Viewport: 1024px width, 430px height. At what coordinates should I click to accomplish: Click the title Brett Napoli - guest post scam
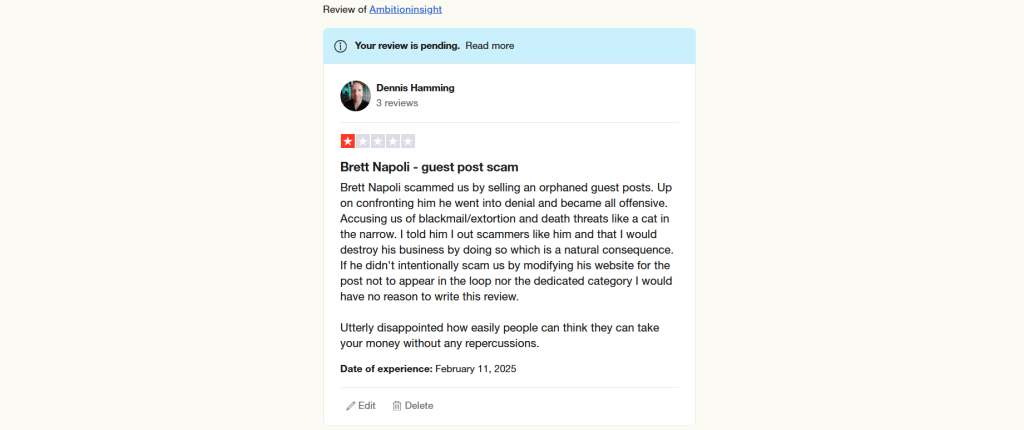pyautogui.click(x=430, y=167)
